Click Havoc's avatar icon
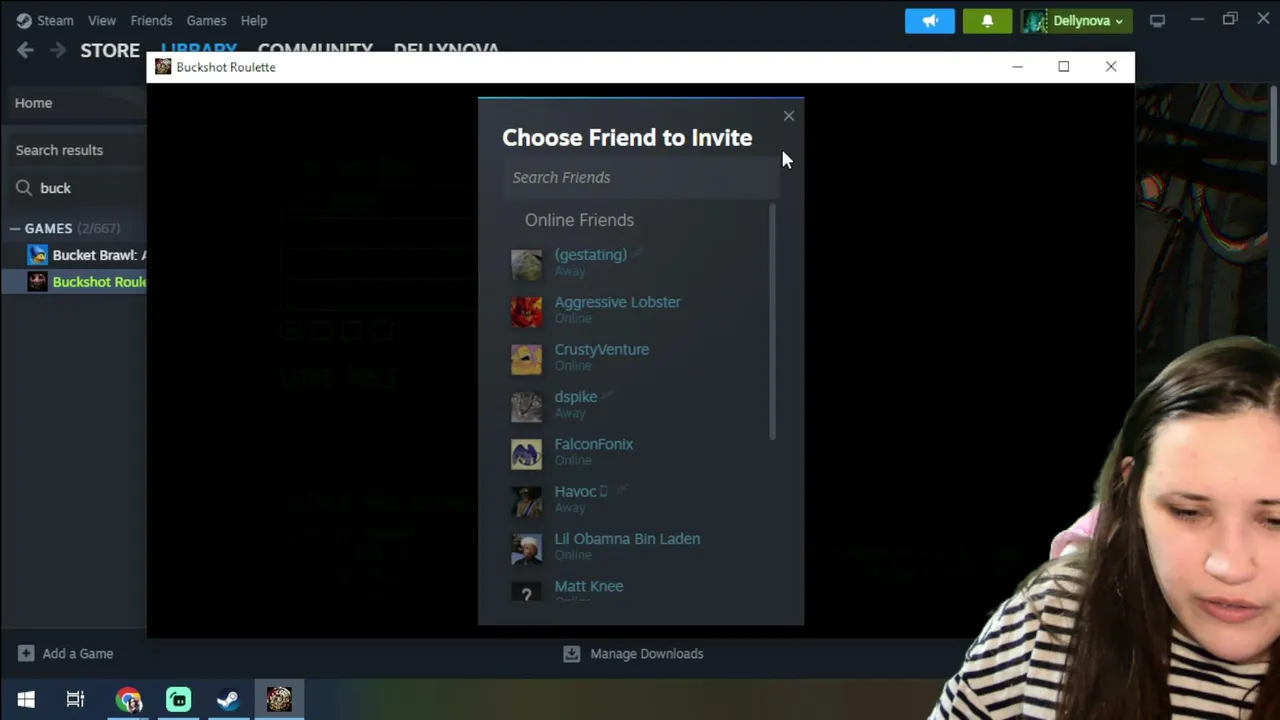 (526, 501)
